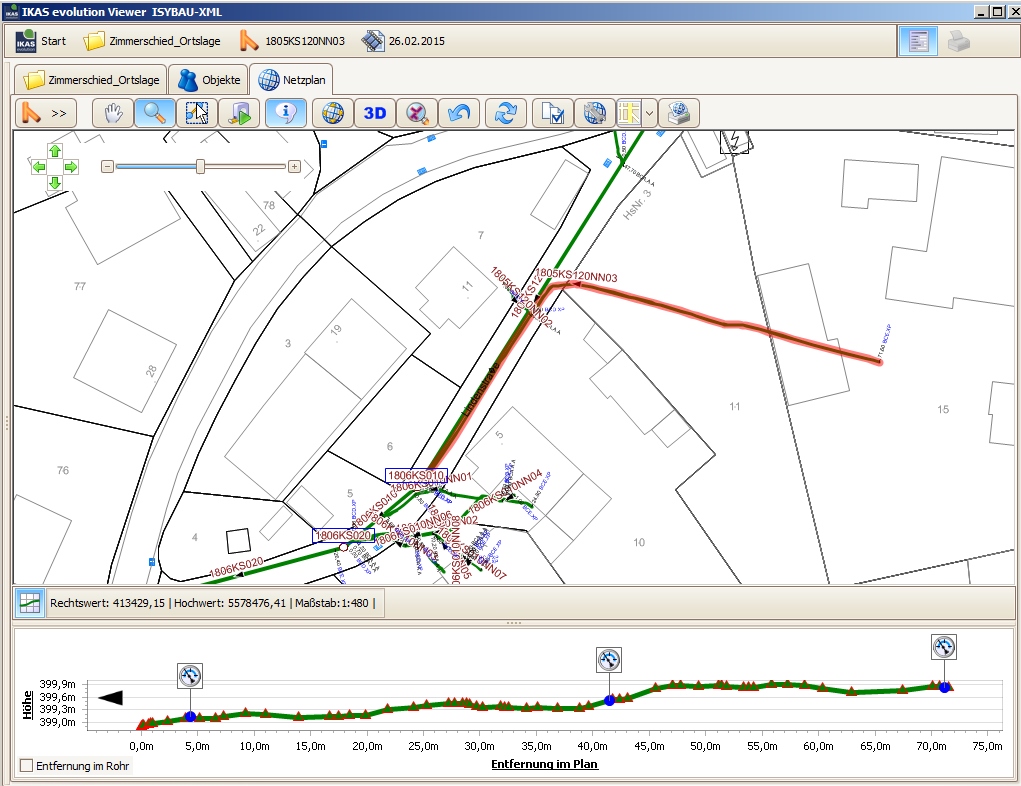1021x786 pixels.
Task: Enable the Entfernung im Rohr checkbox
Action: 27,766
